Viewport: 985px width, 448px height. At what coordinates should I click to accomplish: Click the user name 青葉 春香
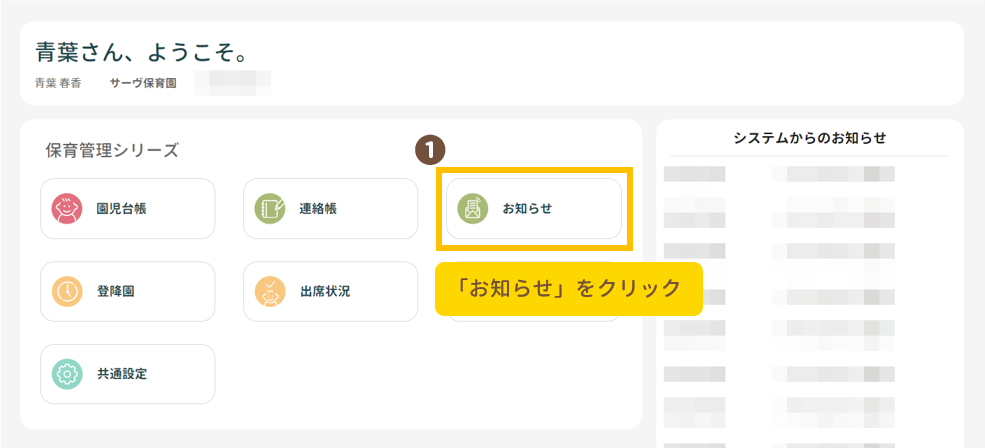58,83
